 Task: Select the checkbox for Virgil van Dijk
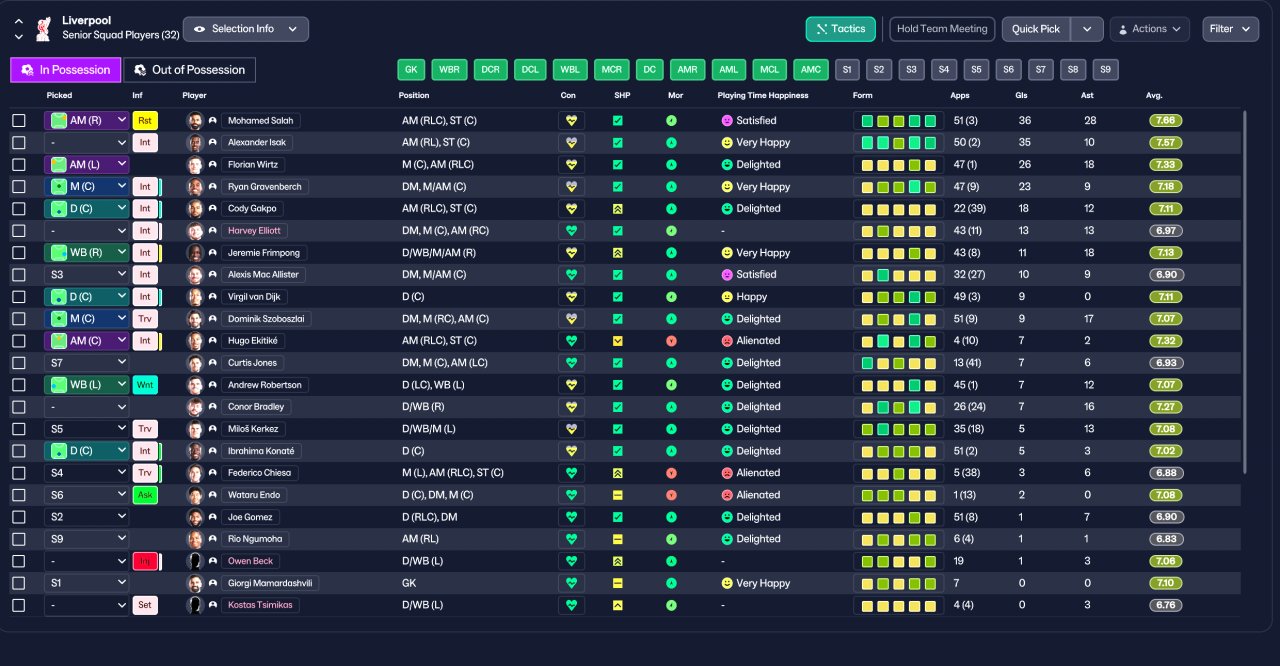pos(19,297)
